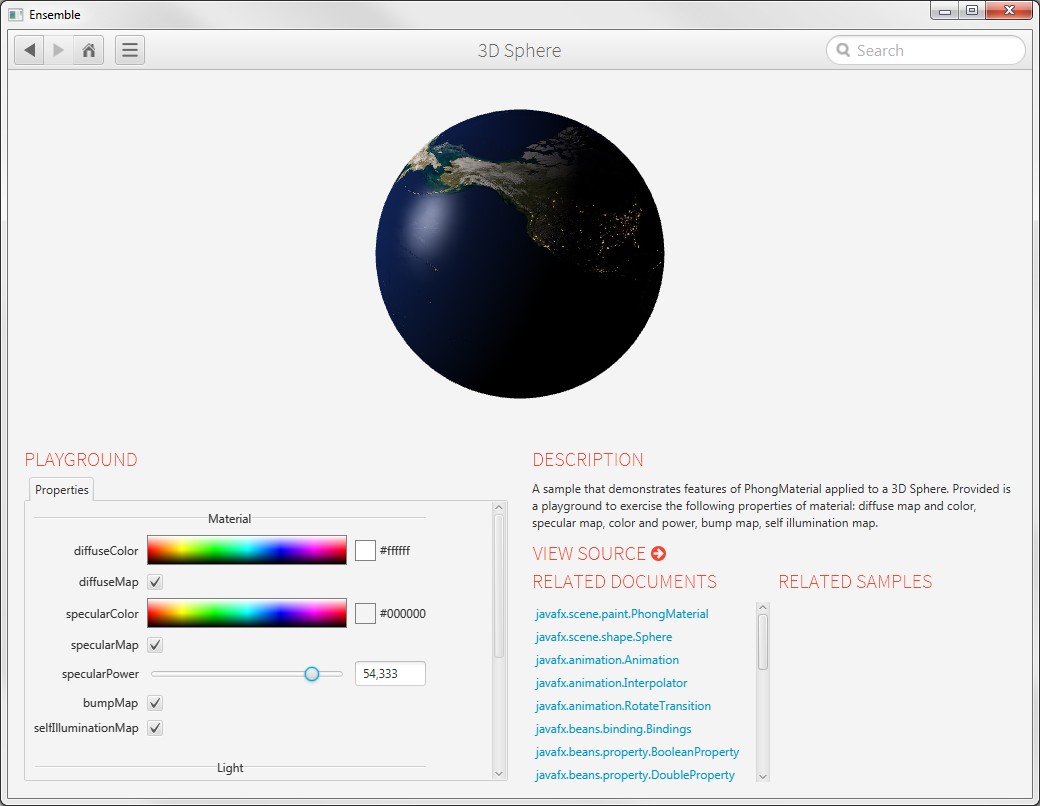Click the red arrow icon beside View Source
This screenshot has width=1040, height=806.
point(658,554)
